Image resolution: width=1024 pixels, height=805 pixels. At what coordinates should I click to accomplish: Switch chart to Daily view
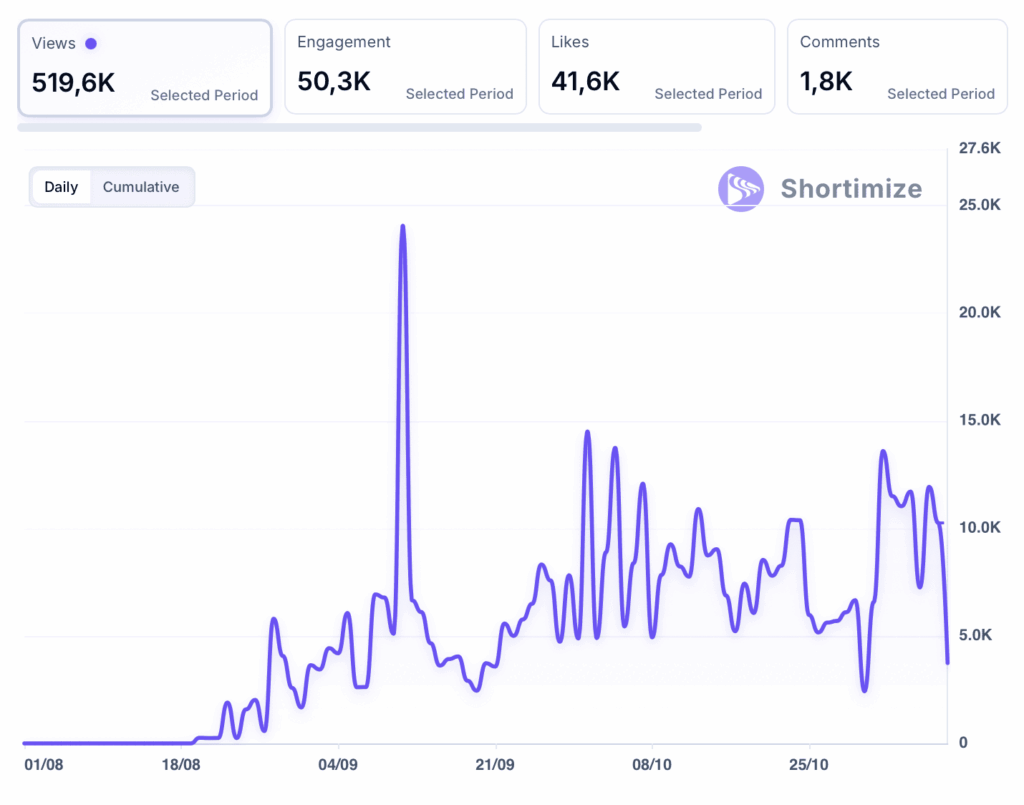[61, 187]
